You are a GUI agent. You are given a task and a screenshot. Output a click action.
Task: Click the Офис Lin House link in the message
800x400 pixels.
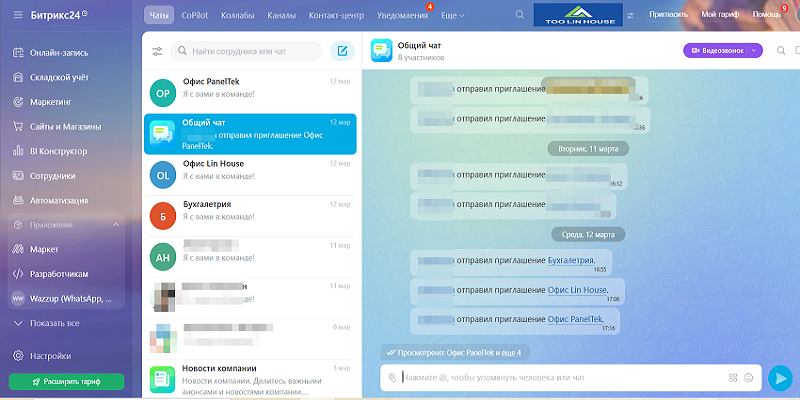pyautogui.click(x=578, y=290)
